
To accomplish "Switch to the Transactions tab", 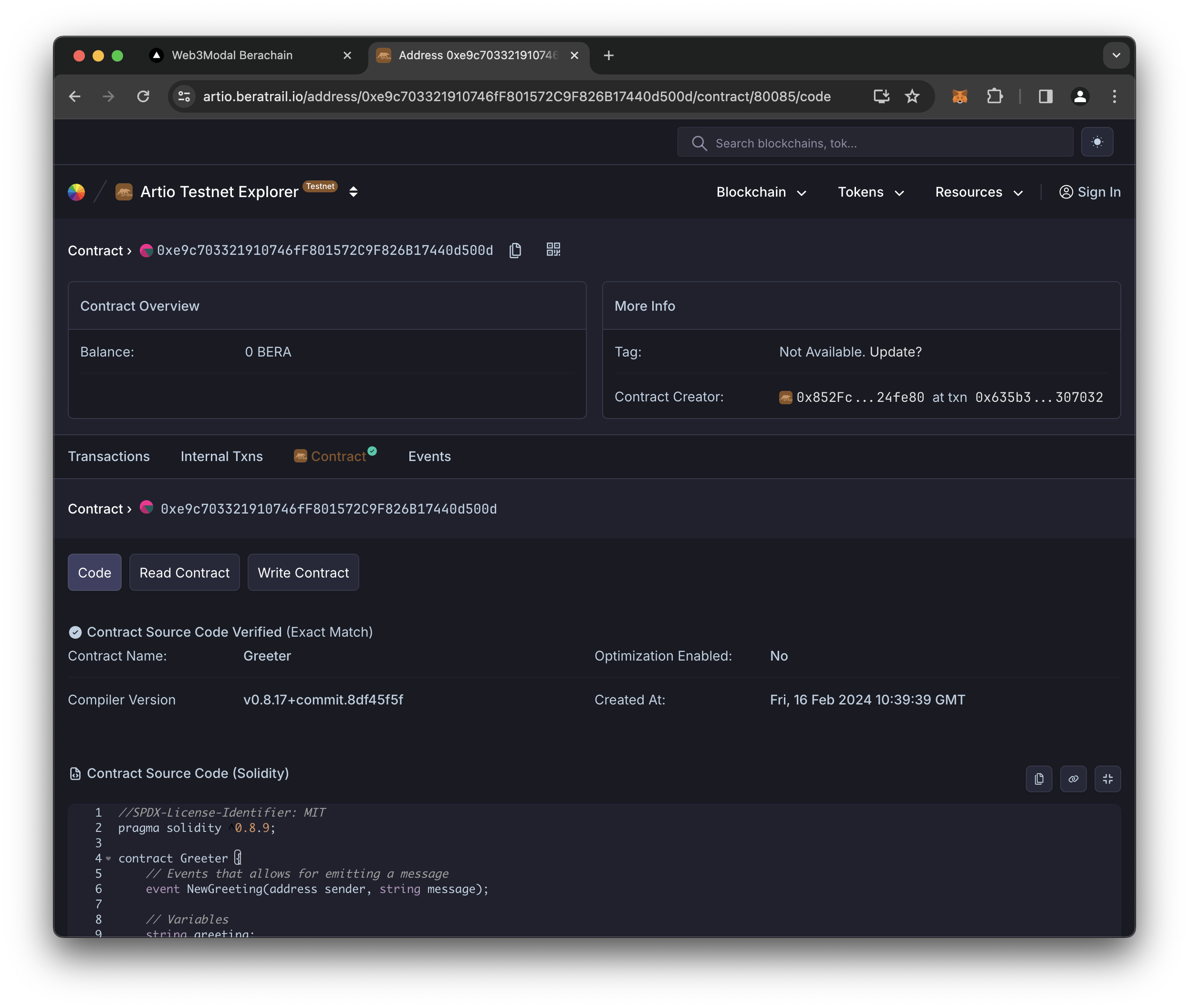I will point(109,456).
